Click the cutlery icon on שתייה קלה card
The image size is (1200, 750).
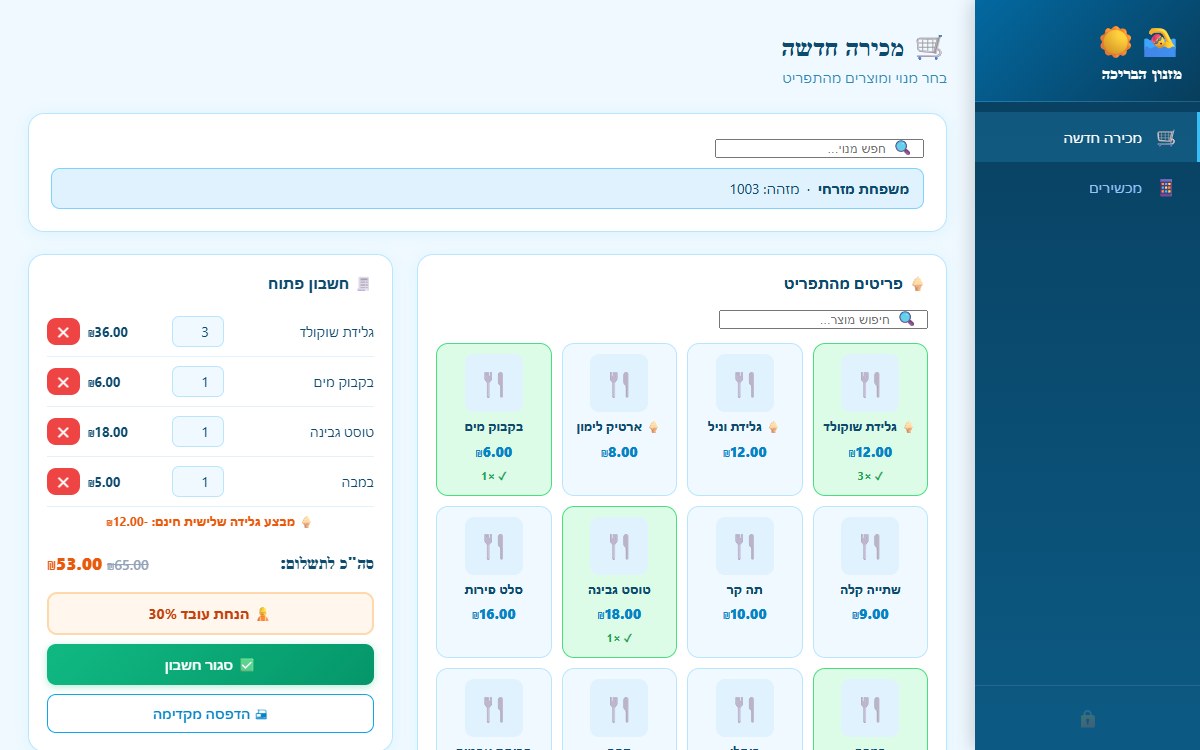[870, 546]
